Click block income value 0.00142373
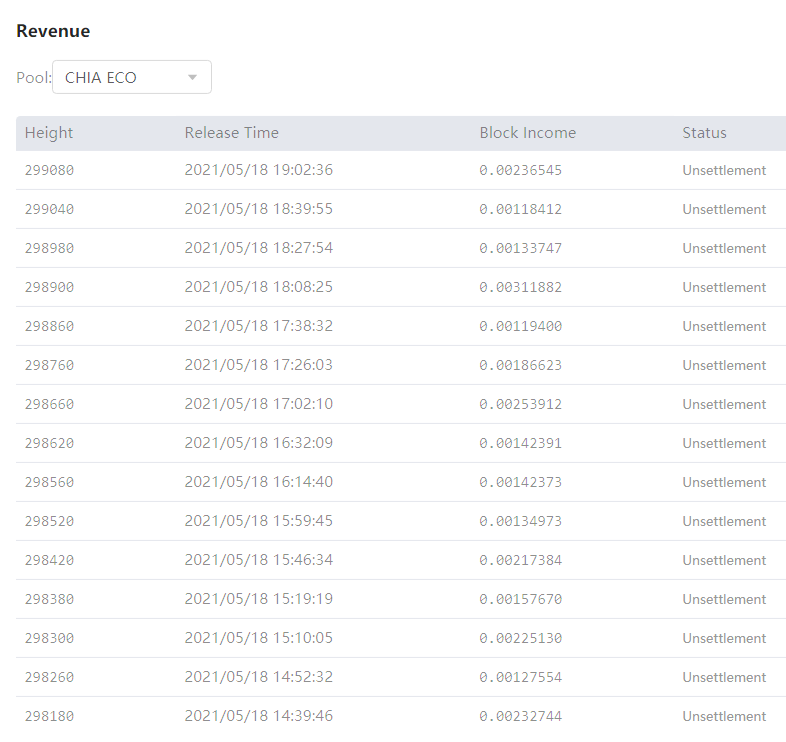 [x=521, y=482]
